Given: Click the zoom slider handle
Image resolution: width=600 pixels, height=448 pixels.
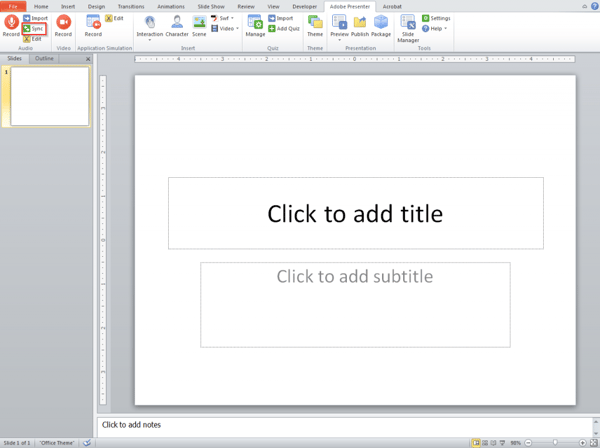Looking at the screenshot, I should 555,443.
